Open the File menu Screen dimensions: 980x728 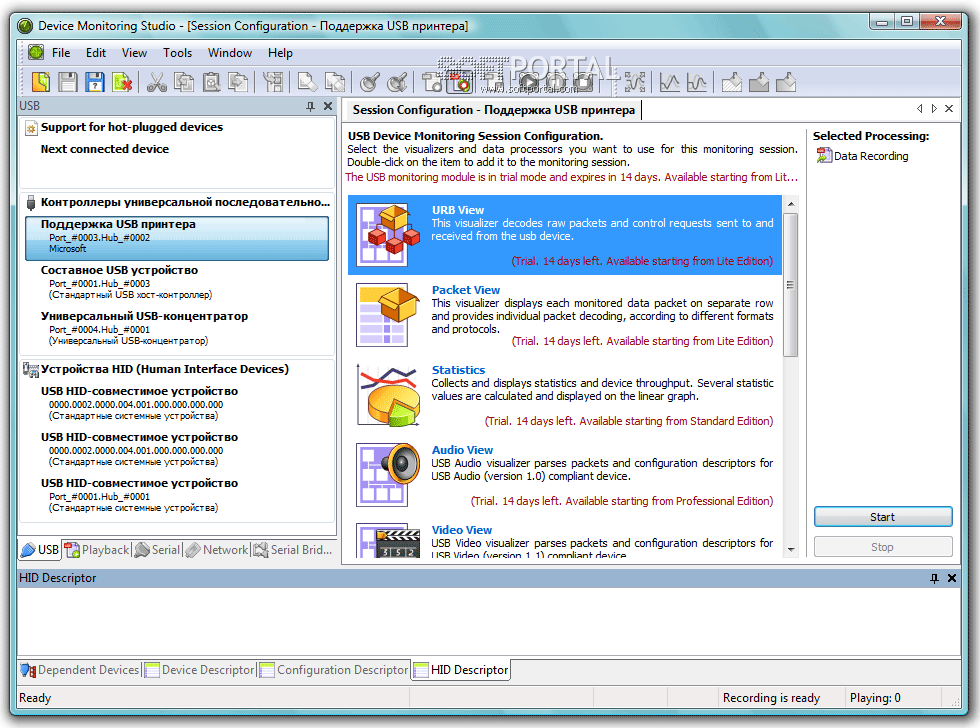[61, 53]
